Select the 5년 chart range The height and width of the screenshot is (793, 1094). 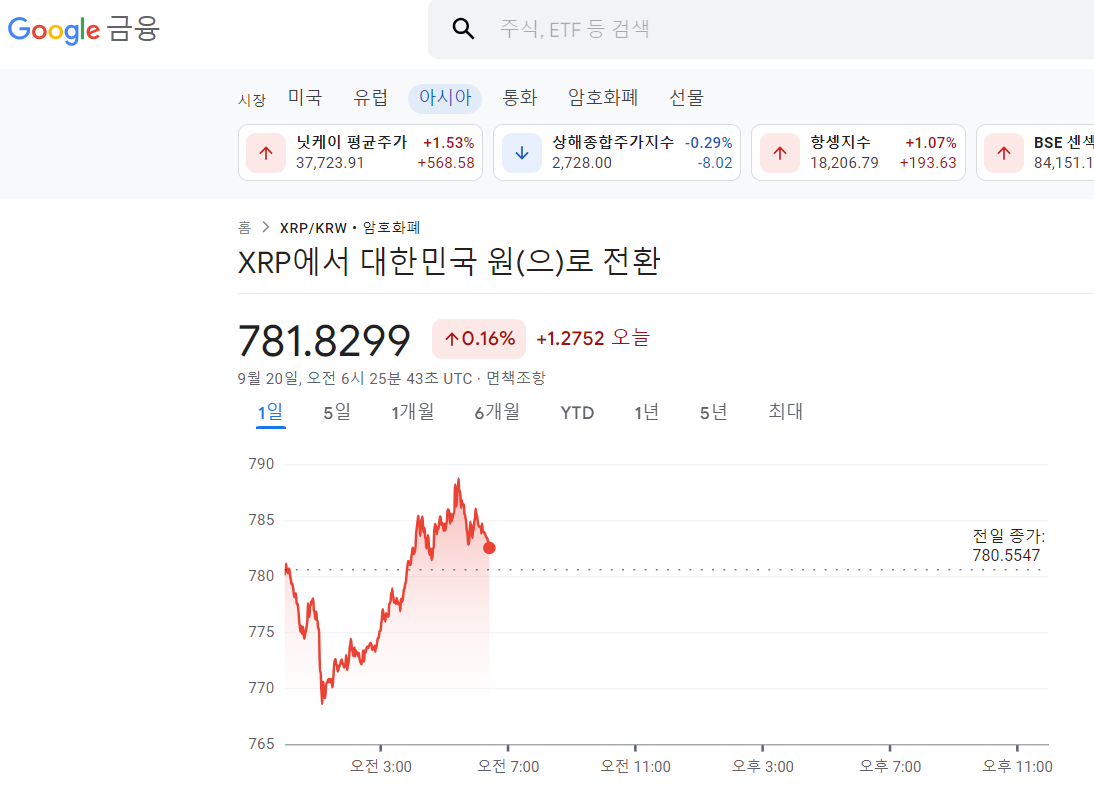(x=713, y=412)
